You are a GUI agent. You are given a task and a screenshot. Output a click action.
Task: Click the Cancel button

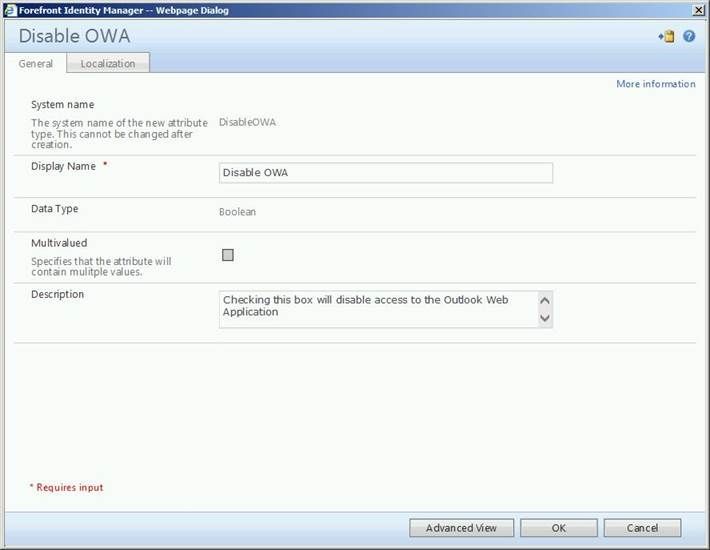click(643, 528)
